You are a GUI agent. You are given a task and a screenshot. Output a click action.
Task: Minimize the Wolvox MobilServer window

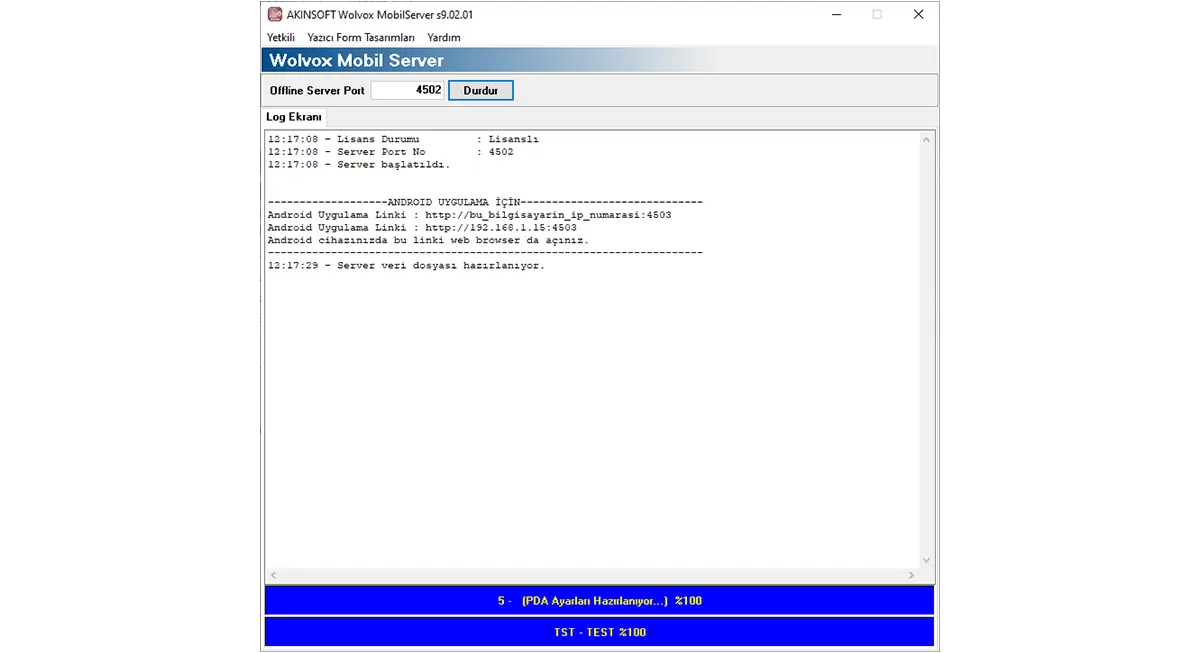pyautogui.click(x=835, y=14)
